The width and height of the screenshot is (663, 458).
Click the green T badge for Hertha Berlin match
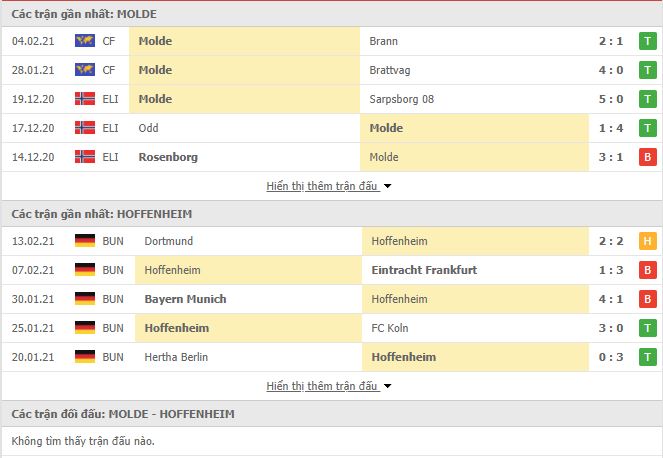tap(647, 357)
